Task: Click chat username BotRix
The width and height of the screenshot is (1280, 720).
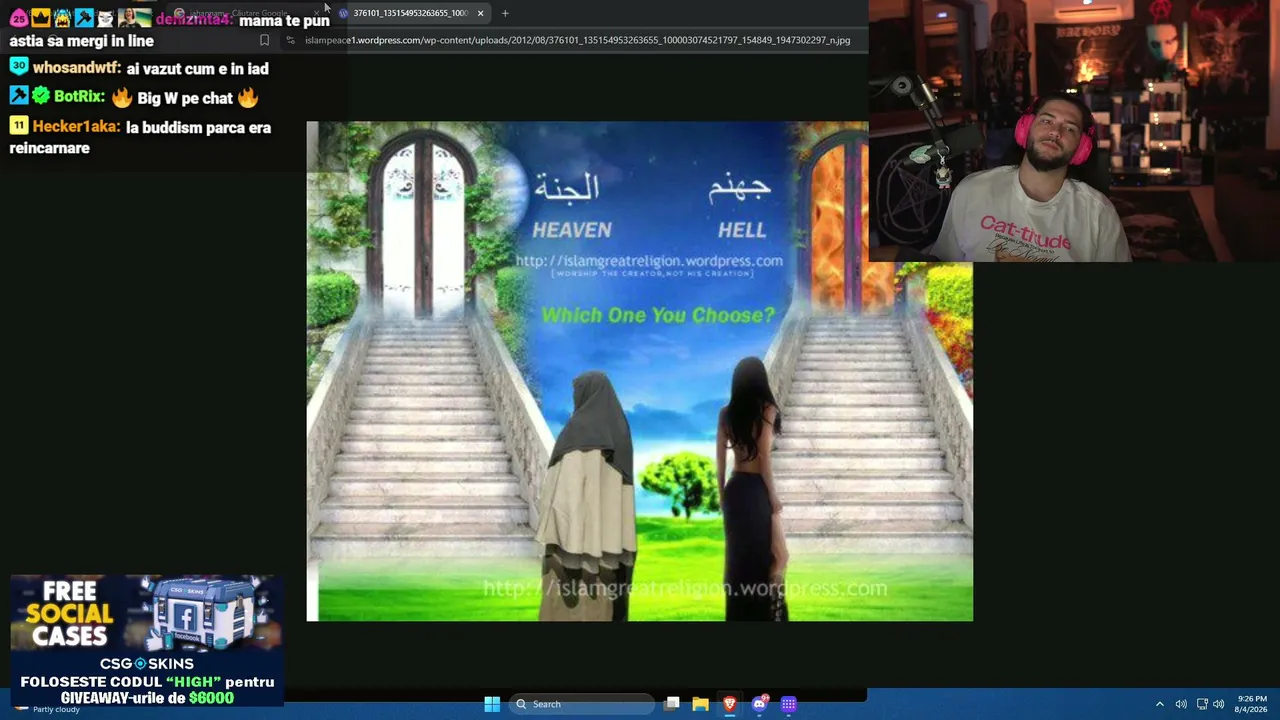Action: coord(79,97)
